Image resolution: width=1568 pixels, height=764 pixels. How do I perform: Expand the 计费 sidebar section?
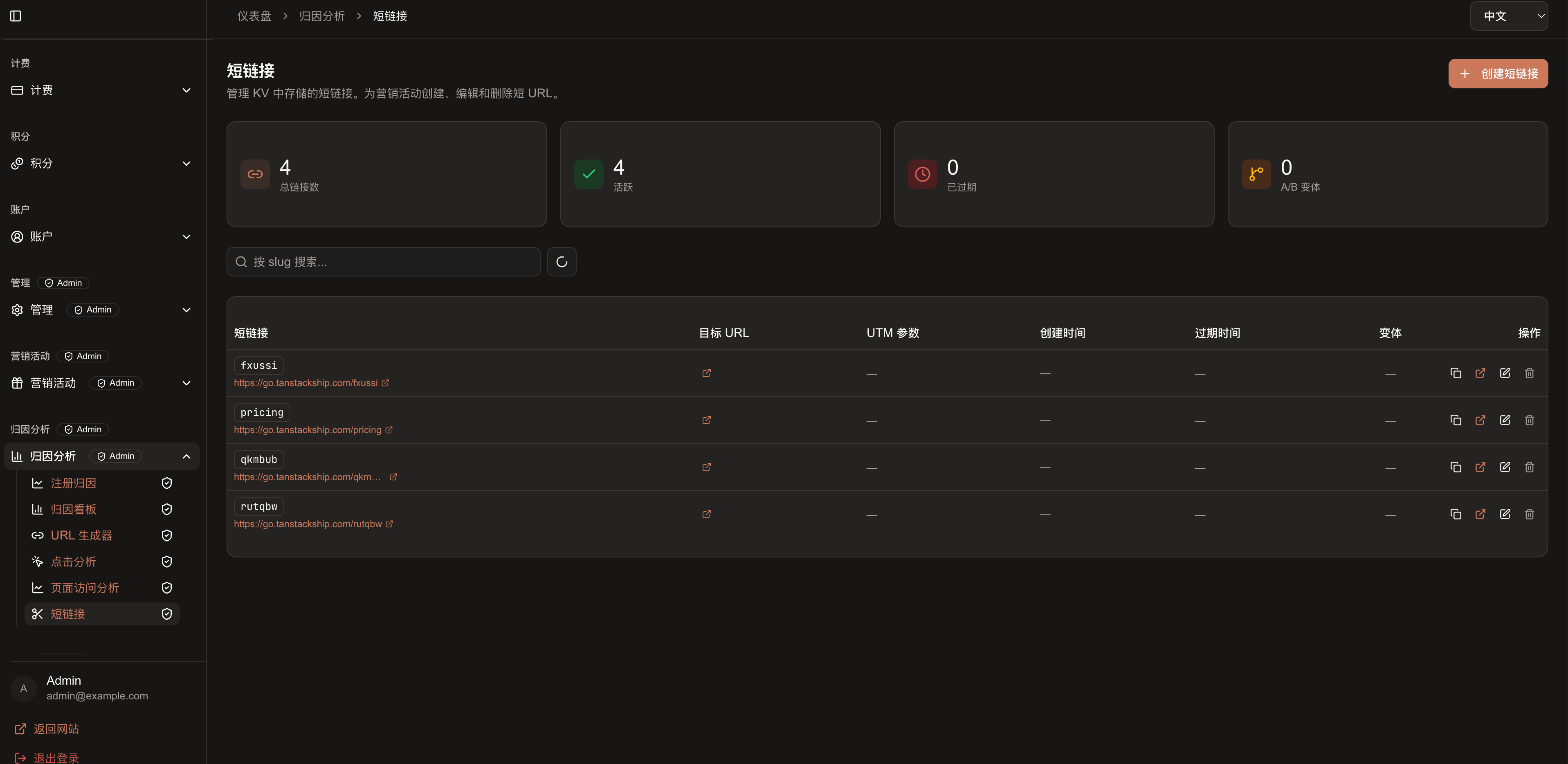click(x=101, y=90)
